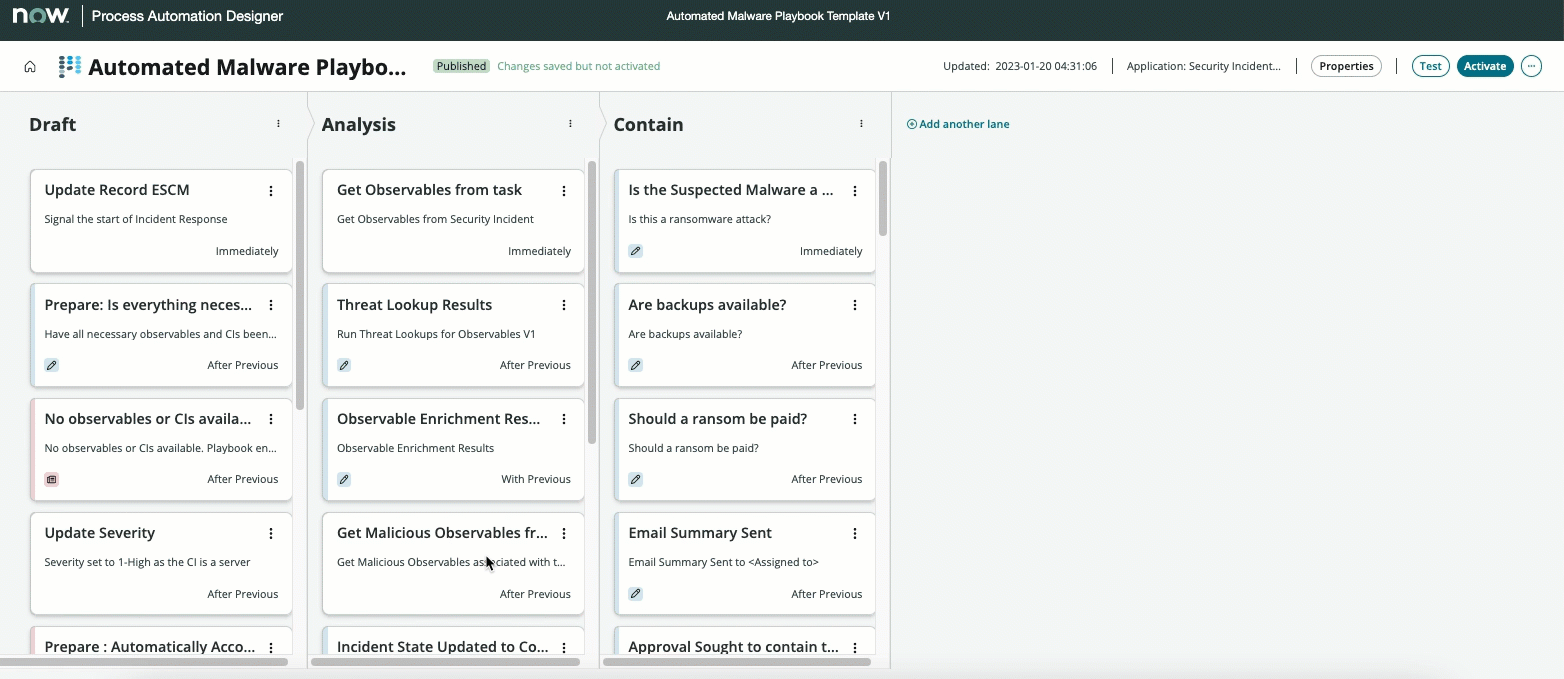Click the Automated Malware Playbo... title
This screenshot has height=679, width=1564.
coord(247,67)
